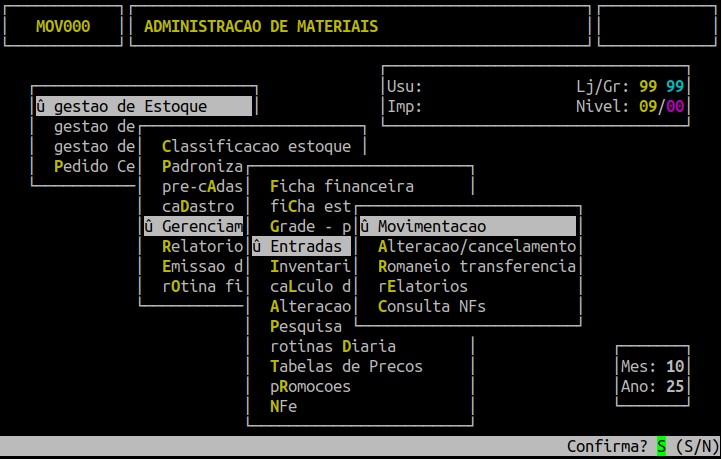722x459 pixels.
Task: Open the NFe menu item
Action: (283, 406)
